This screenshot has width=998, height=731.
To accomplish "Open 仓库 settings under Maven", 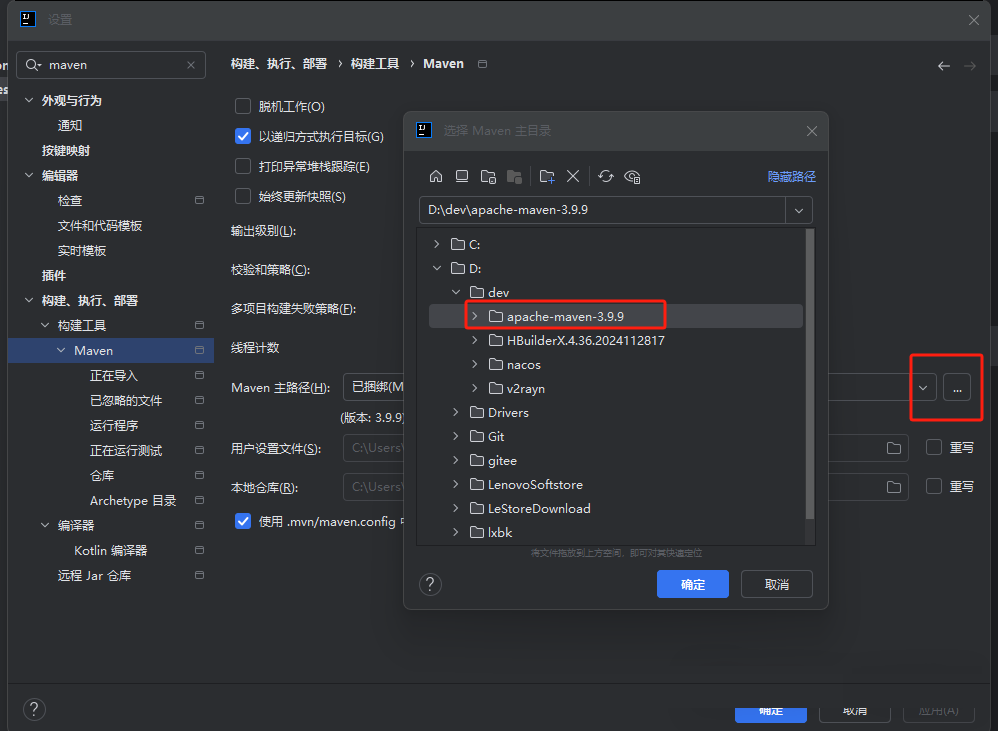I will coord(102,475).
